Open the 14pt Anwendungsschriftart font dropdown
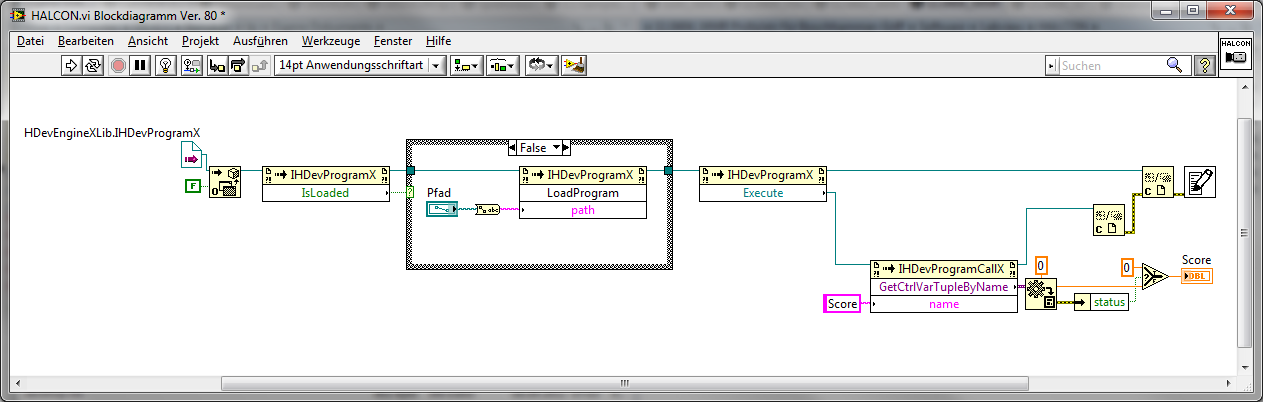Image resolution: width=1263 pixels, height=402 pixels. [360, 65]
